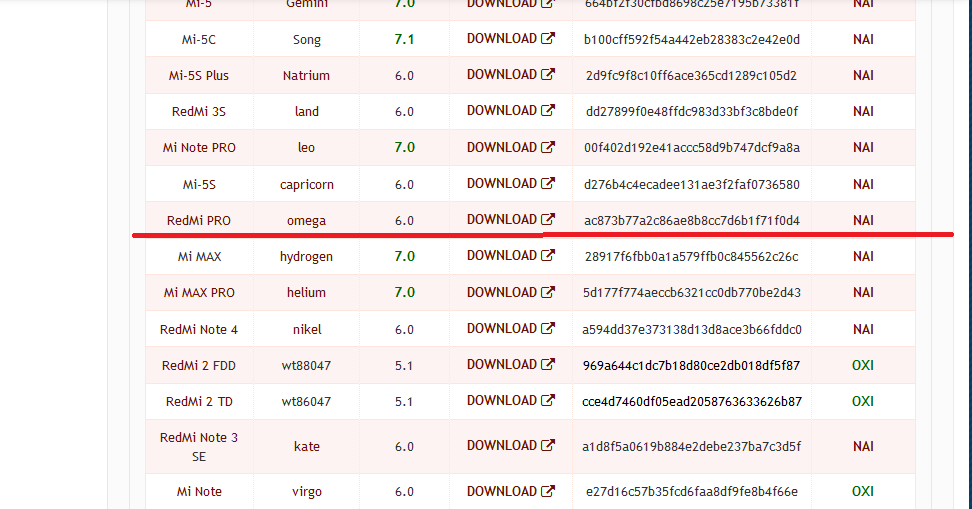Open the DOWNLOAD link for Mi MAX PRO
This screenshot has width=972, height=509.
click(x=511, y=293)
